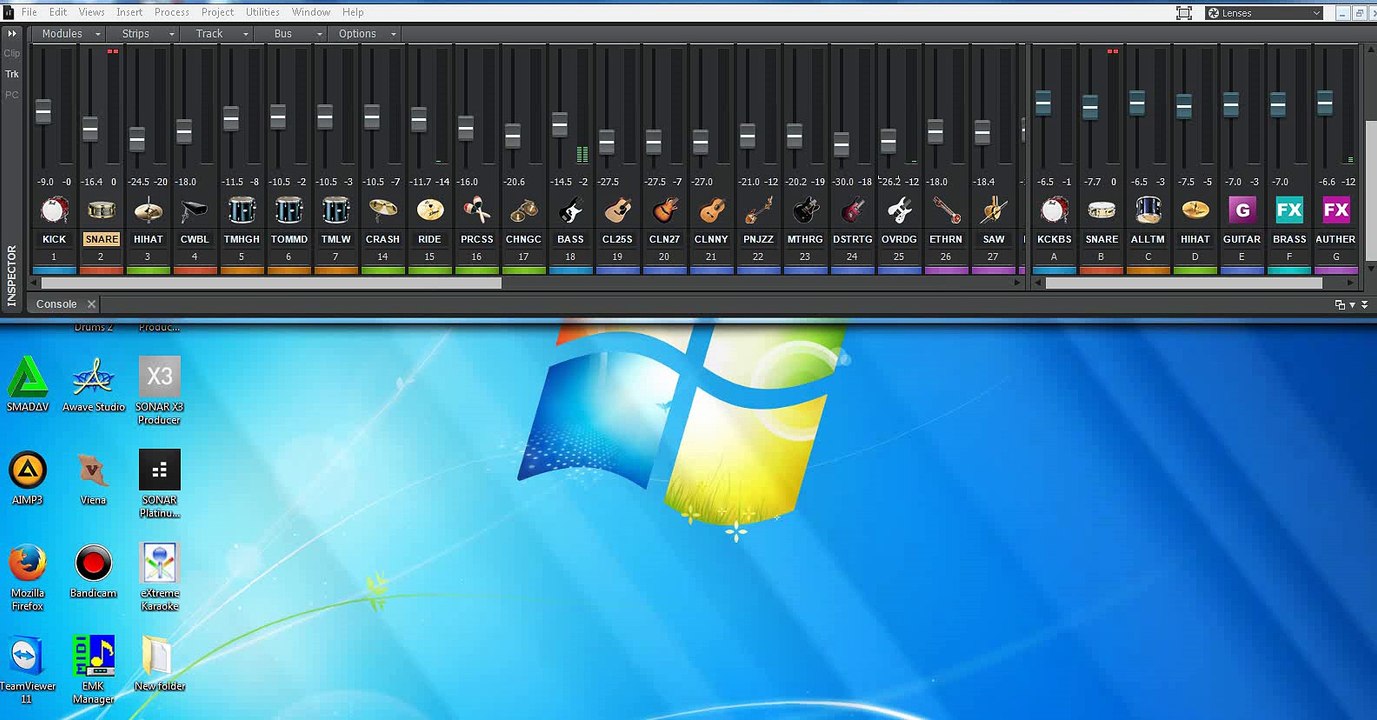Select the GUITAR bus G icon

[x=1242, y=210]
